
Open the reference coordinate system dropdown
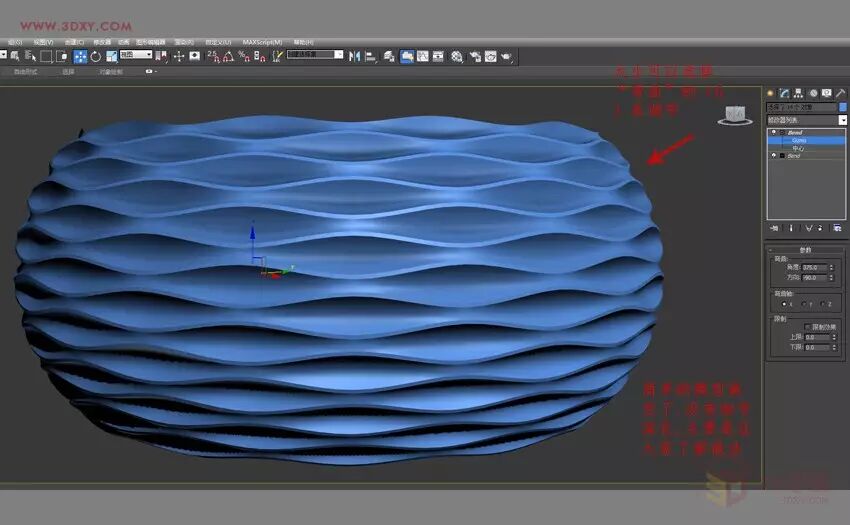136,54
